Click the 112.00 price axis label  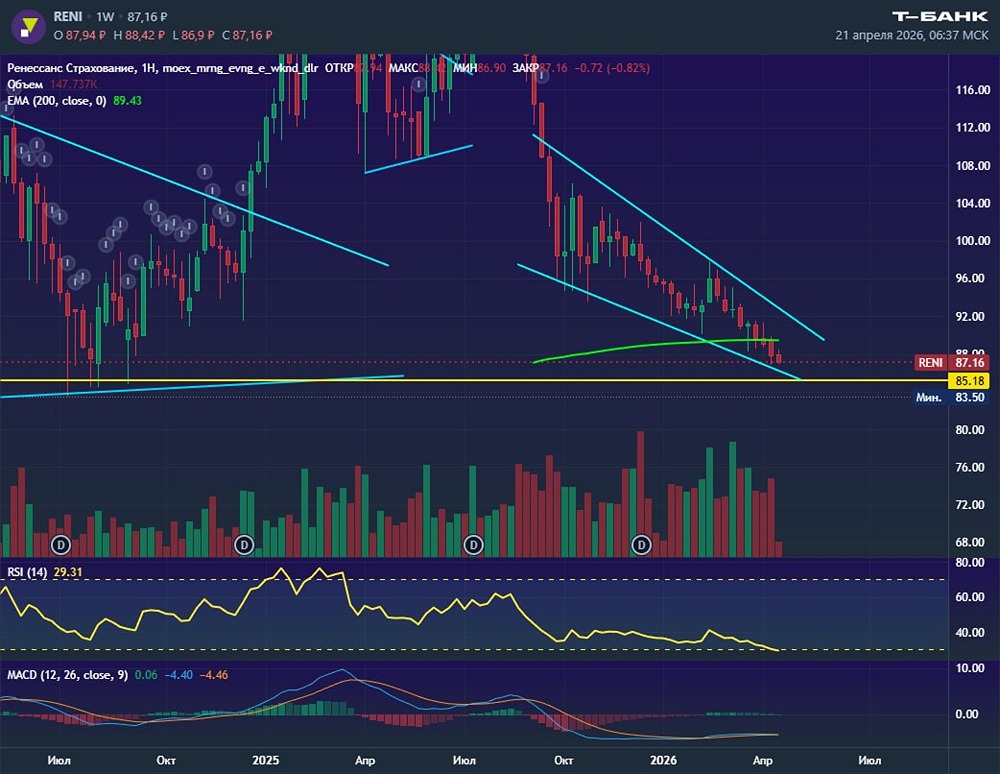tap(973, 128)
